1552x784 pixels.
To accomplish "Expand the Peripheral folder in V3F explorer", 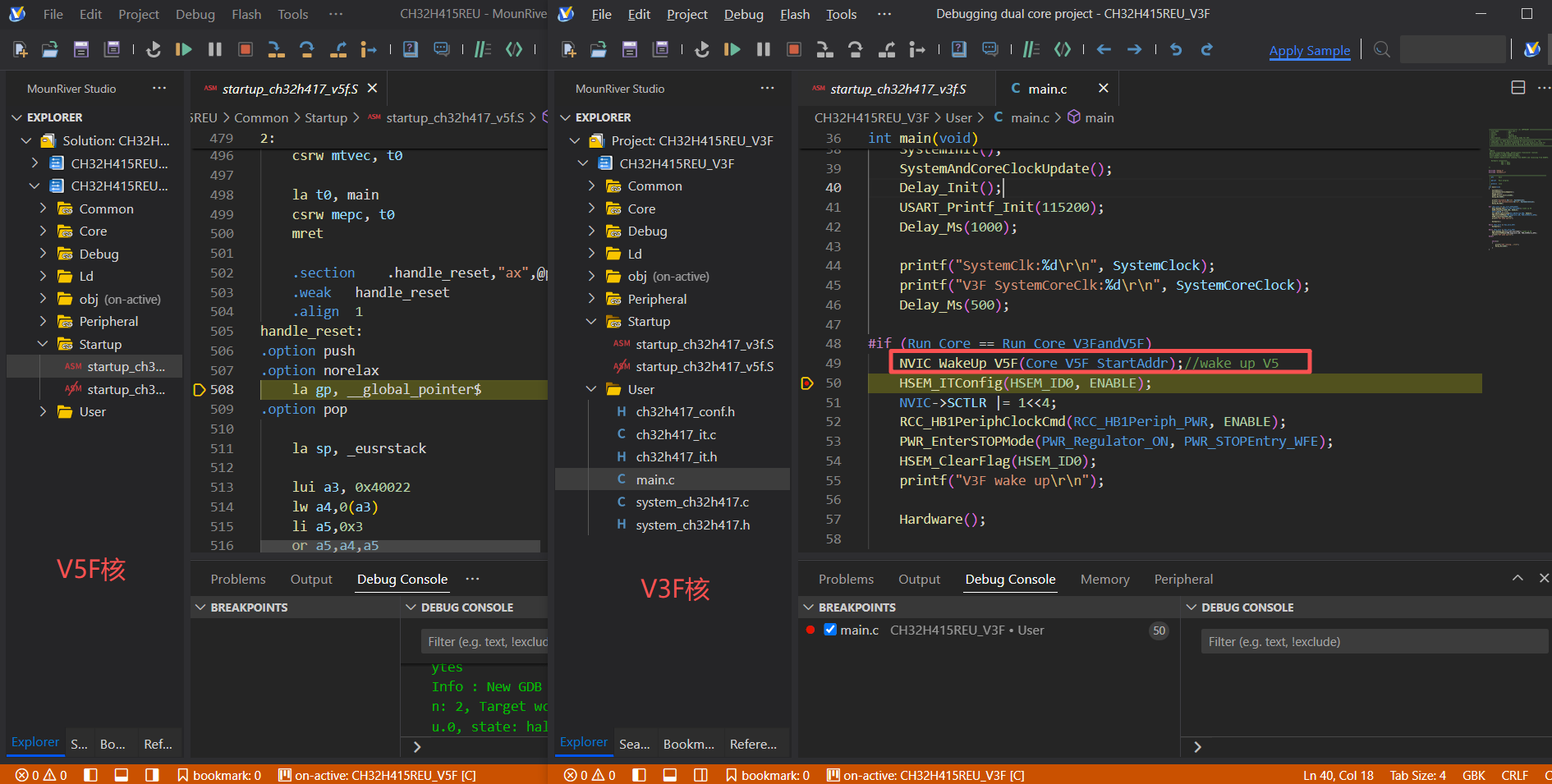I will tap(591, 299).
